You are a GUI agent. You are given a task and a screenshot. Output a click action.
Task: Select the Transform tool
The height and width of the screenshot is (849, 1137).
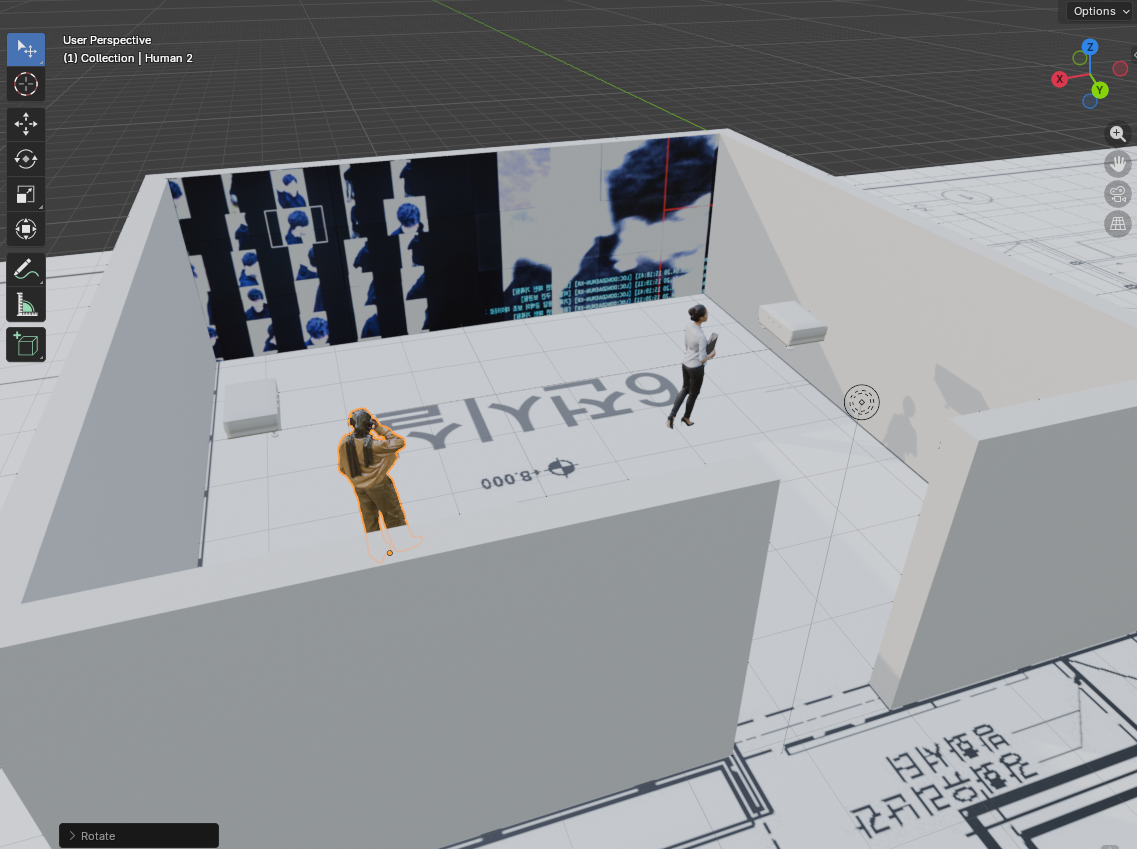26,229
